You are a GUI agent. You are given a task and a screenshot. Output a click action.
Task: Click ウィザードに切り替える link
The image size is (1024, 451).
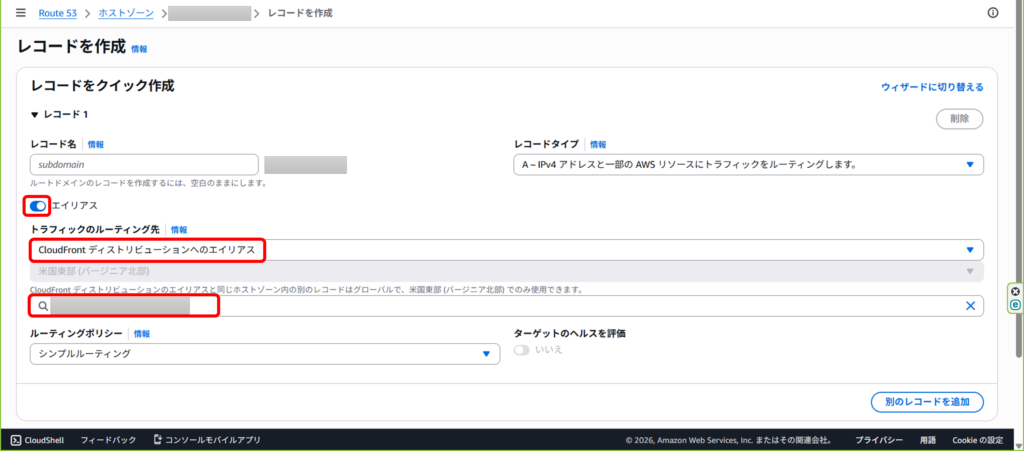coord(931,87)
